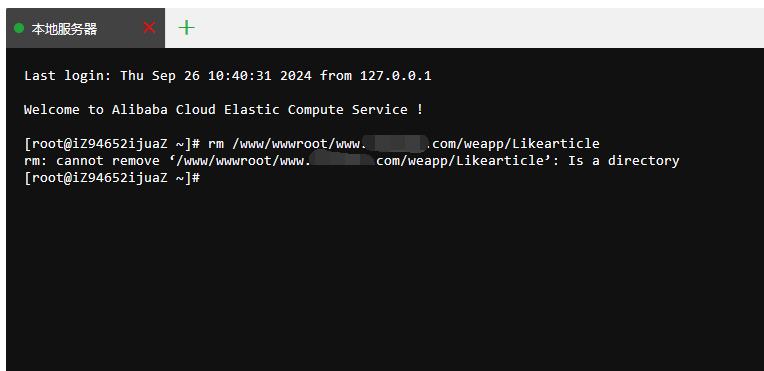Viewport: 764px width, 371px height.
Task: Click the 'rm' command word in terminal
Action: pos(216,144)
